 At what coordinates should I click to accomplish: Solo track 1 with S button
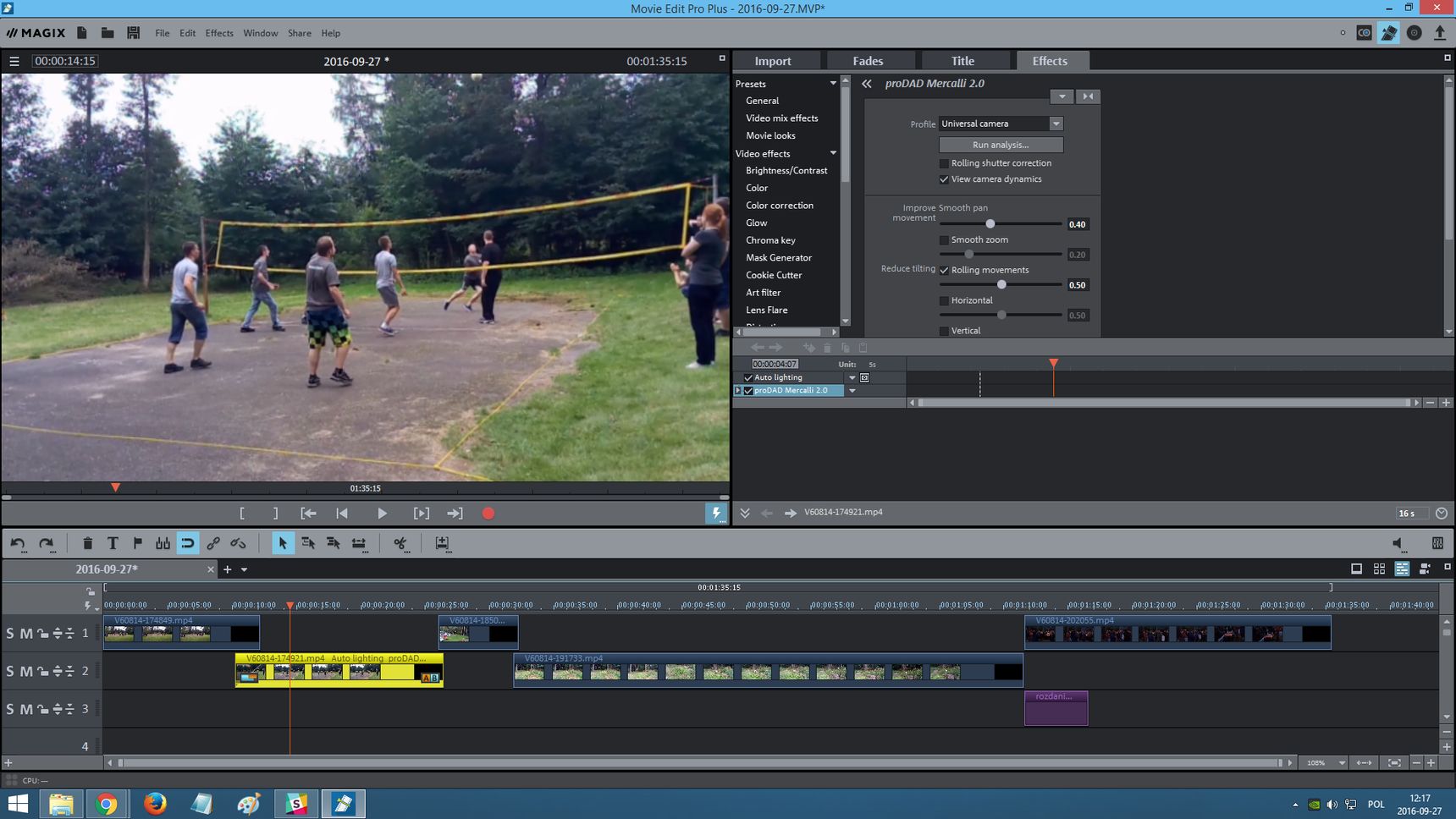tap(10, 633)
